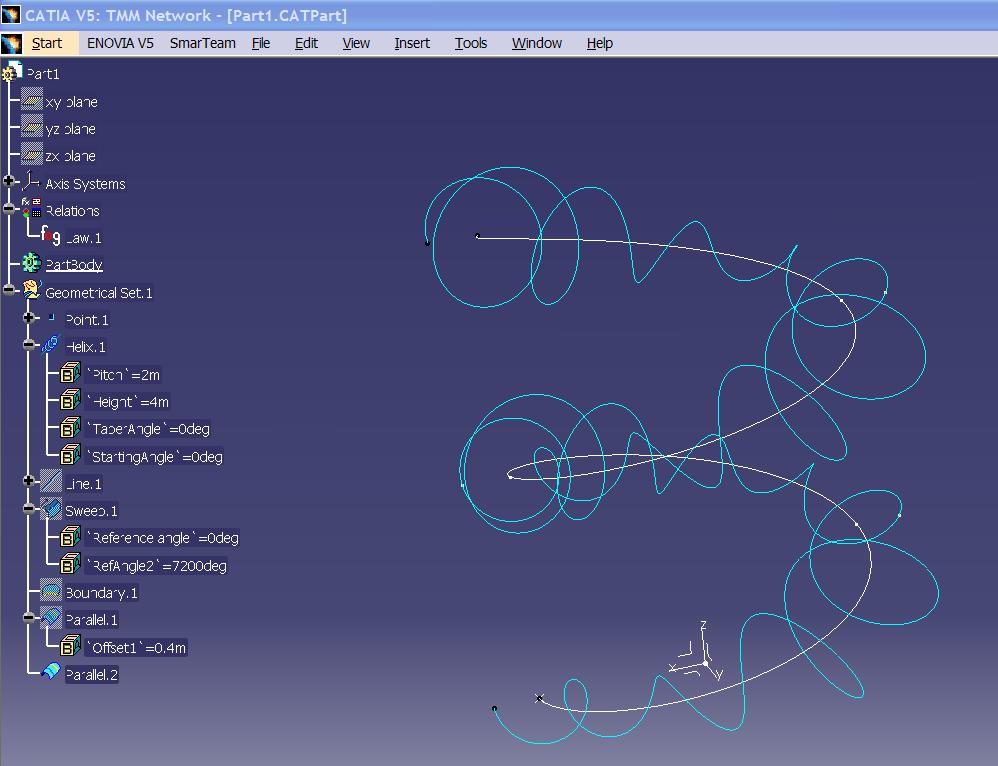
Task: Select the 'yz plane' tree label
Action: 71,129
